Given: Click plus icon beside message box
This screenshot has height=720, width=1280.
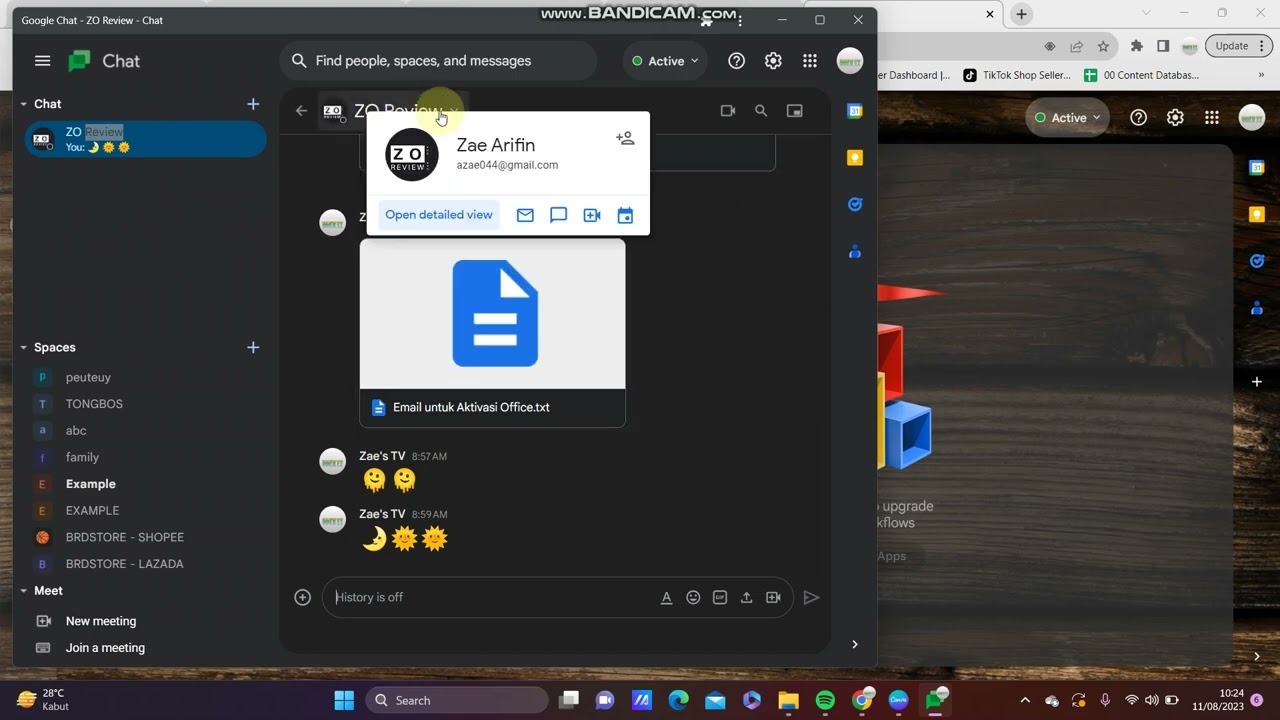Looking at the screenshot, I should click(x=303, y=597).
